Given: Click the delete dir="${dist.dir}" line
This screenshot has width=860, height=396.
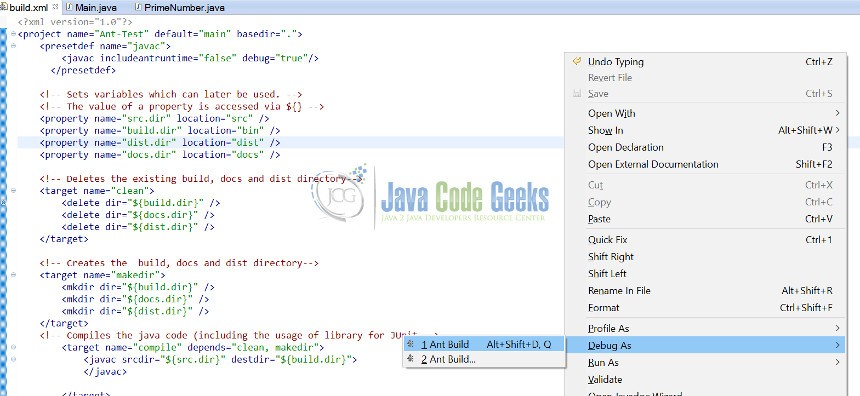Looking at the screenshot, I should 138,227.
